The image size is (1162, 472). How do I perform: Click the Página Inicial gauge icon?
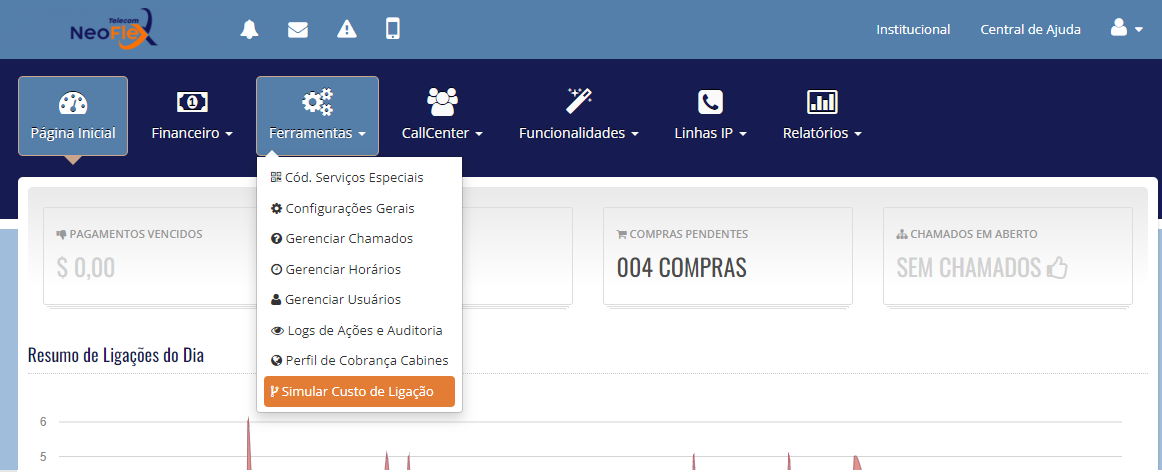tap(73, 102)
